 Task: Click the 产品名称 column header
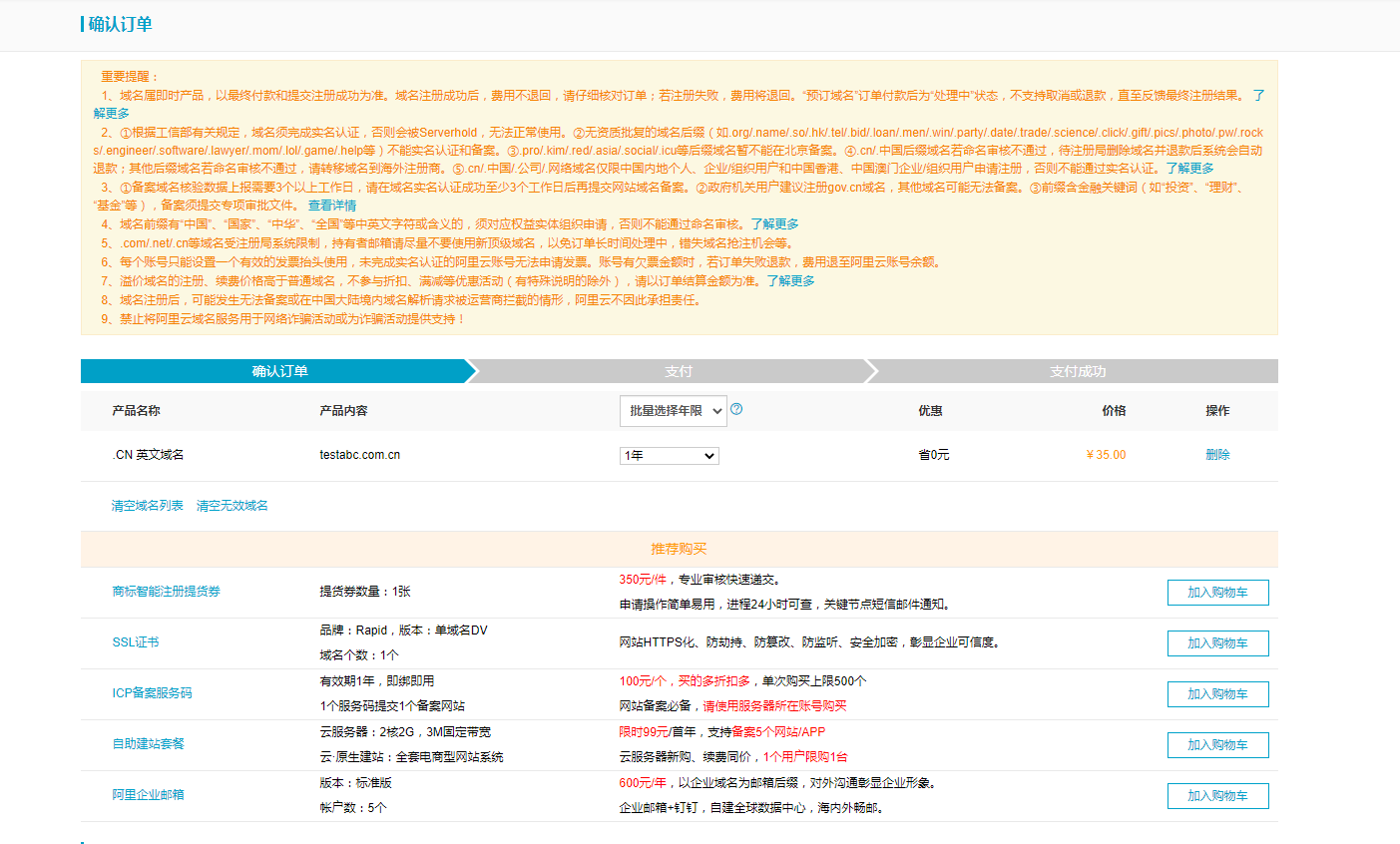coord(136,411)
